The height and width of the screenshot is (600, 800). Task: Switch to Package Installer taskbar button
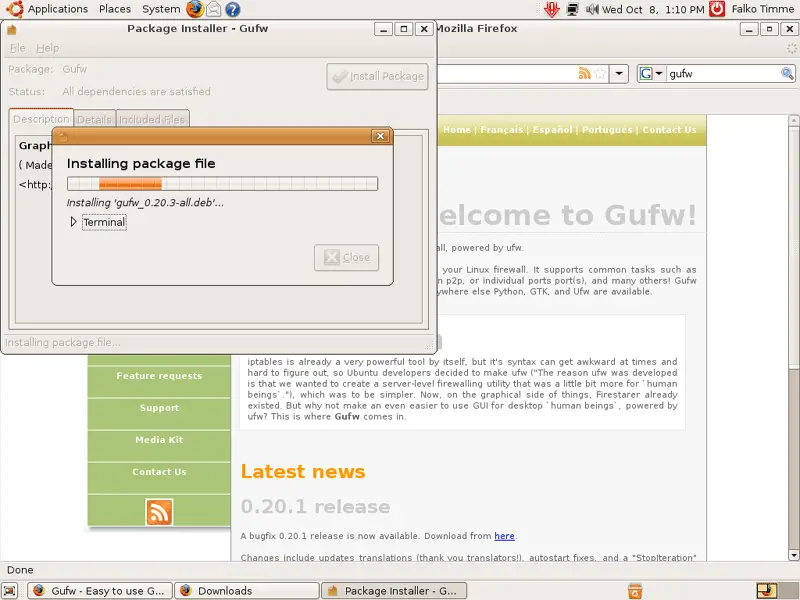point(394,591)
